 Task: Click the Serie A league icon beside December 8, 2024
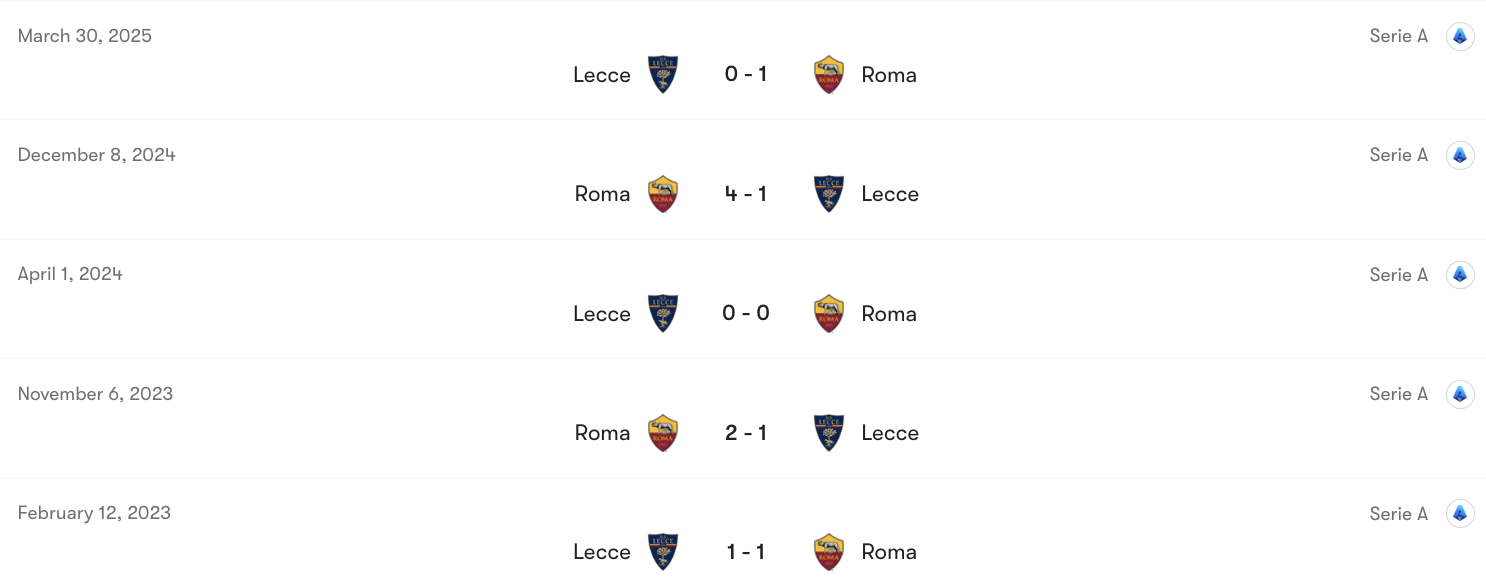click(1460, 155)
